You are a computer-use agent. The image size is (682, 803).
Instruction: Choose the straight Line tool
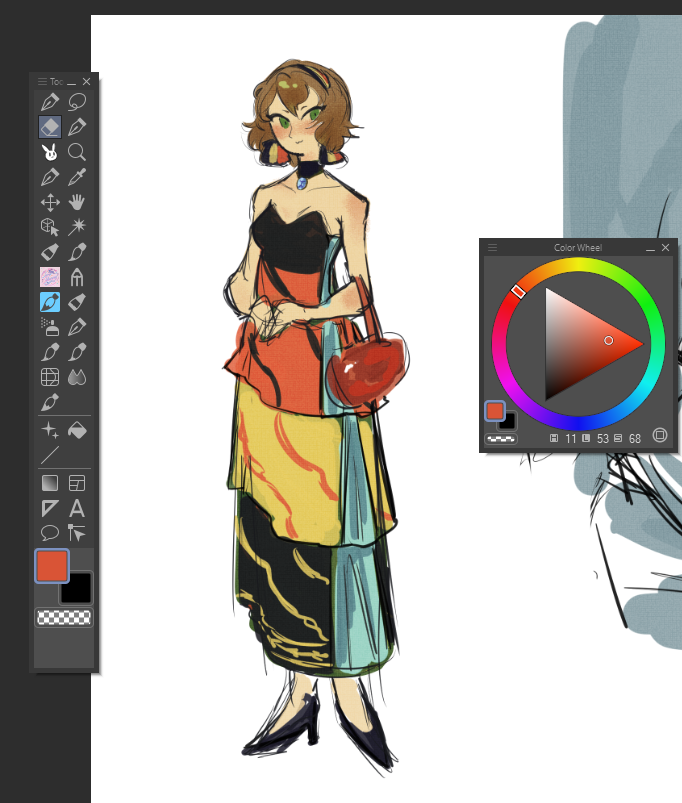coord(50,455)
